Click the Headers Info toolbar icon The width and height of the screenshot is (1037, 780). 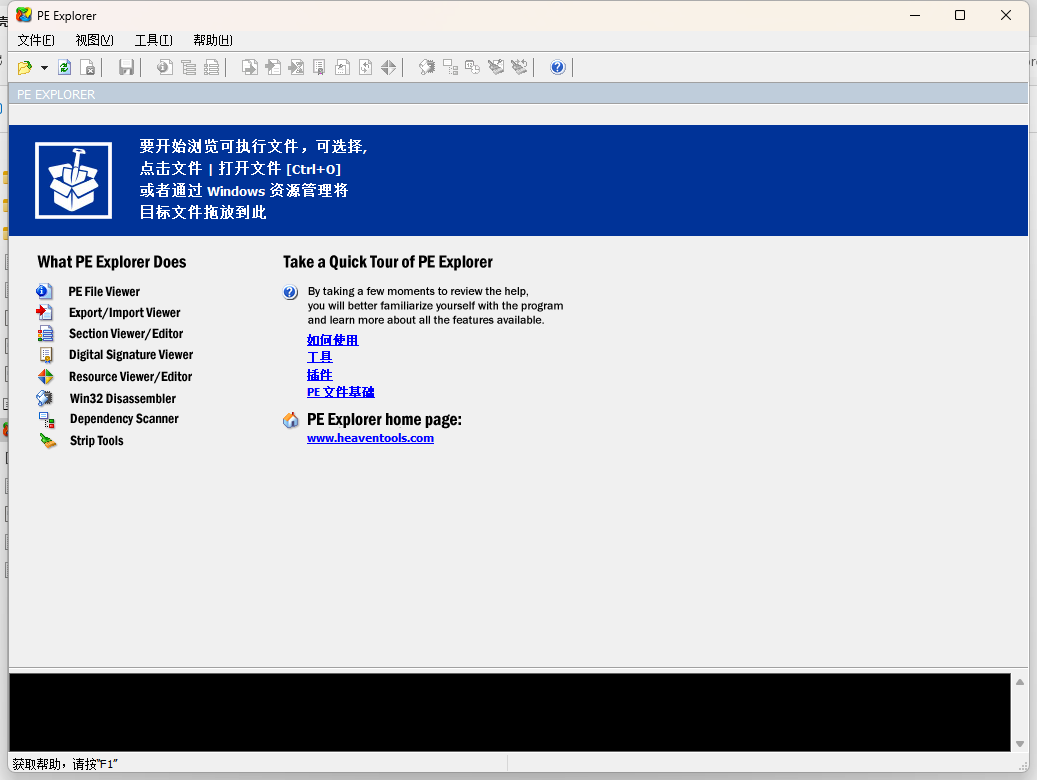click(x=165, y=67)
